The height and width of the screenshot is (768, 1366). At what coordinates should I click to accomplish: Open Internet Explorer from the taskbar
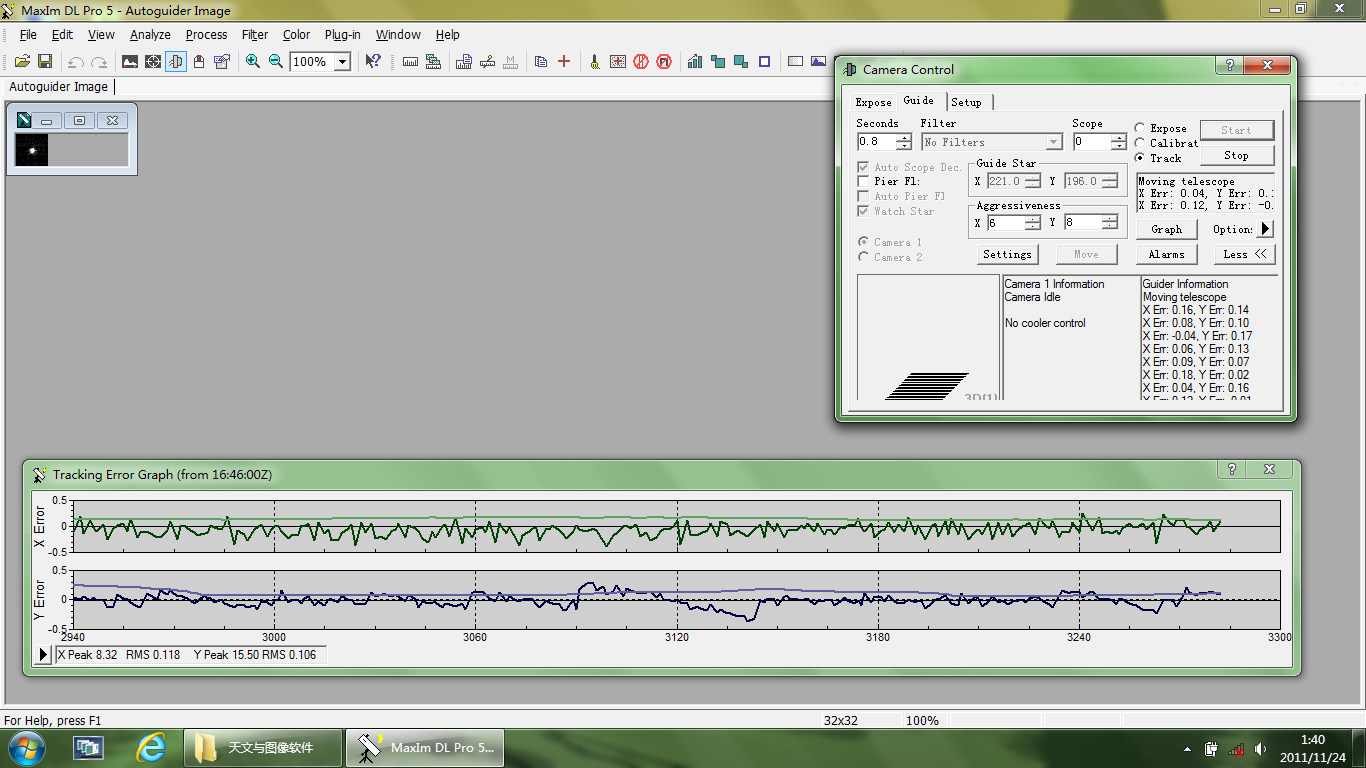tap(151, 747)
